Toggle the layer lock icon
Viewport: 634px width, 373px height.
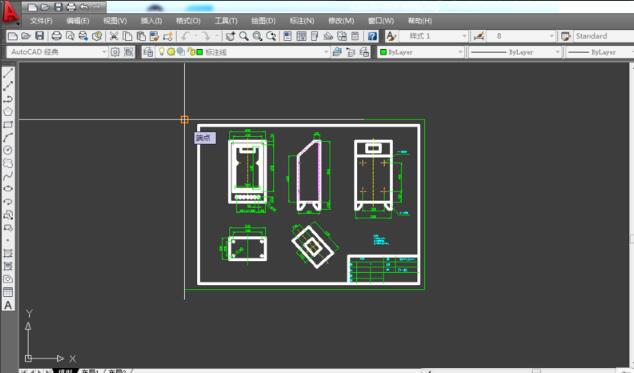click(x=191, y=51)
